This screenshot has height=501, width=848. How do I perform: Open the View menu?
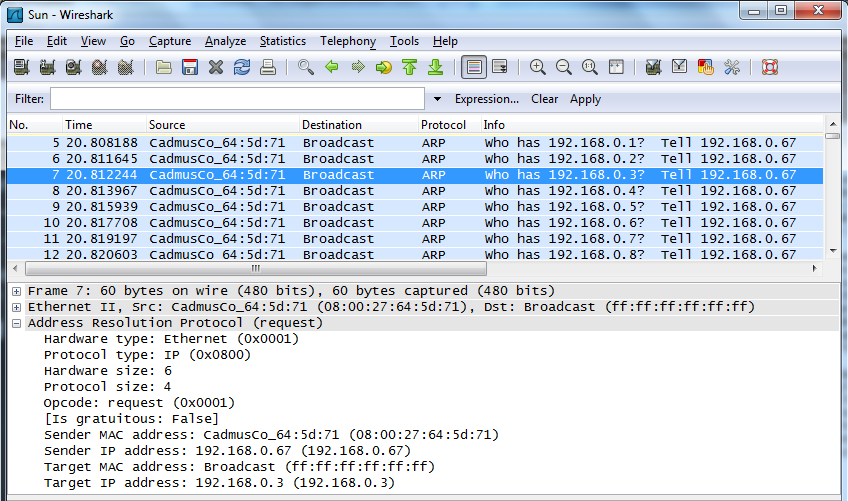94,41
